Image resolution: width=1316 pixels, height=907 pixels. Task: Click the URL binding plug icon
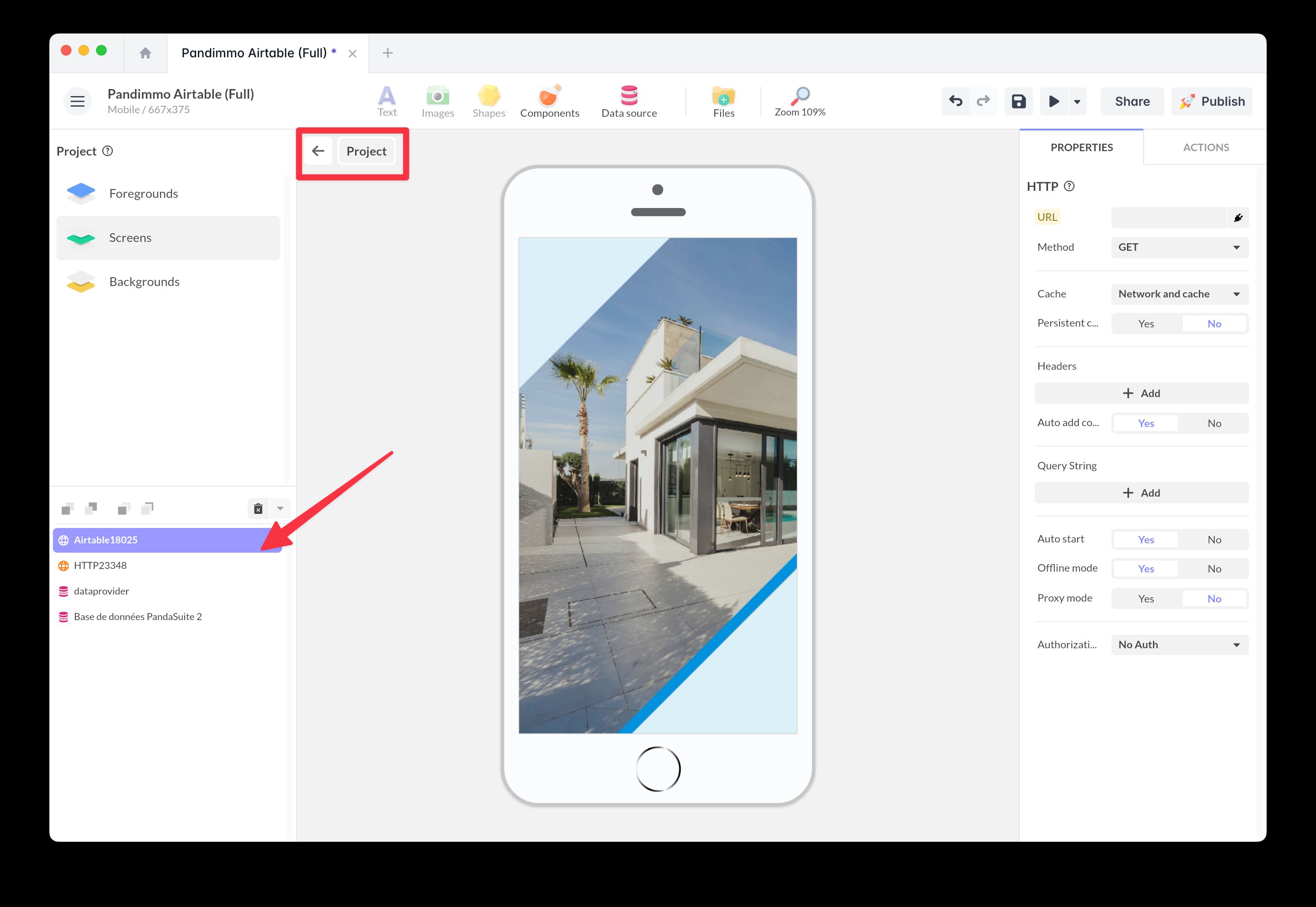coord(1238,218)
